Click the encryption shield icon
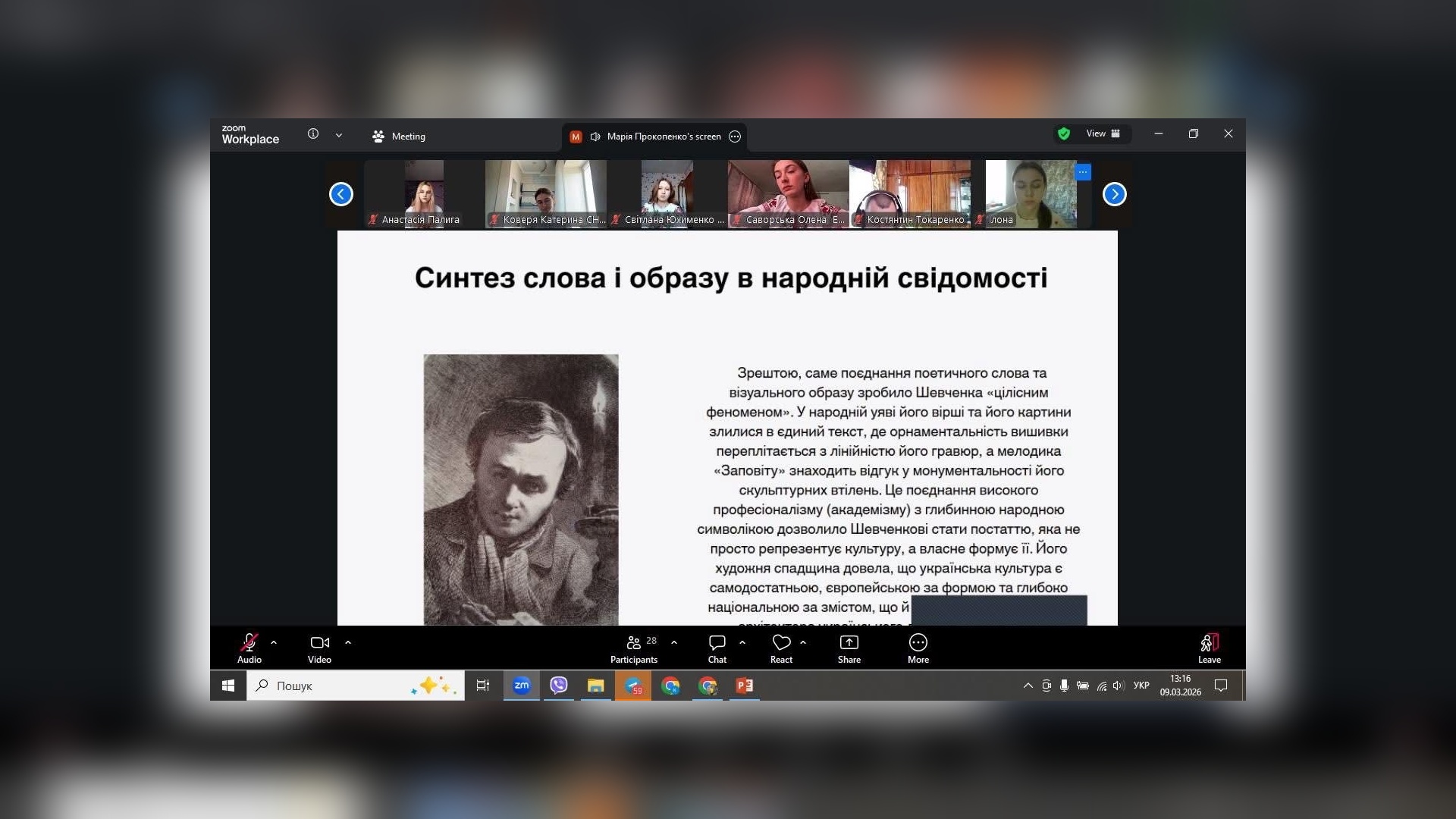This screenshot has width=1456, height=819. [1064, 134]
